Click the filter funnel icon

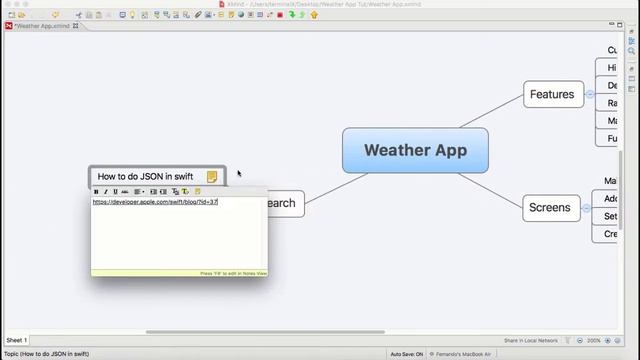pyautogui.click(x=568, y=340)
